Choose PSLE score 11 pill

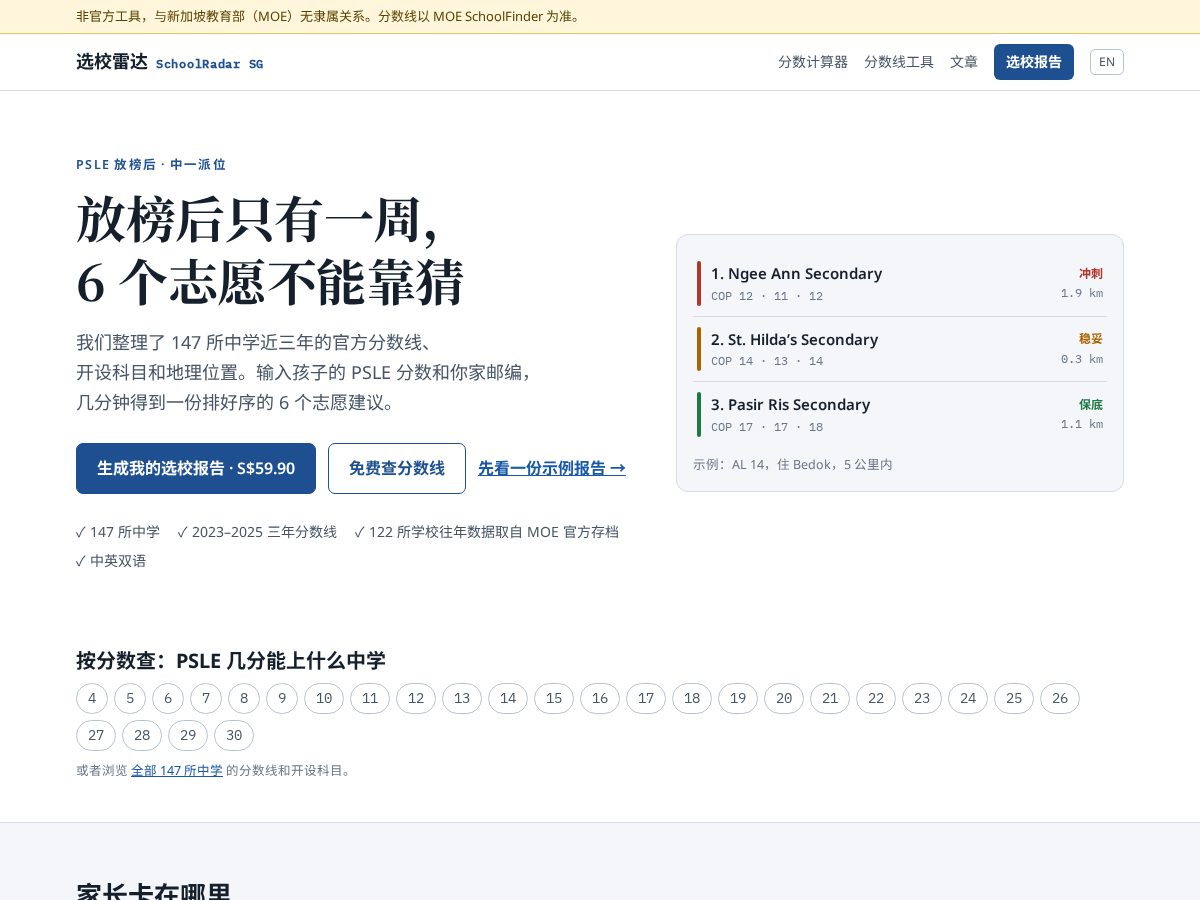[370, 698]
